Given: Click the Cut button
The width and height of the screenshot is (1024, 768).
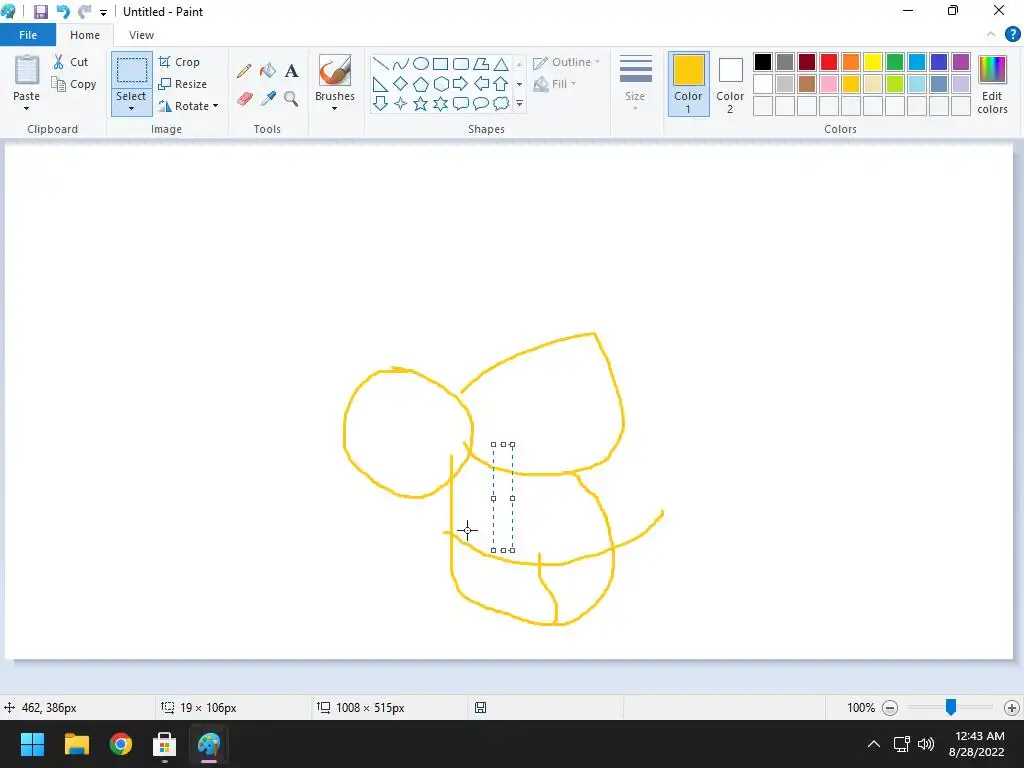Looking at the screenshot, I should 71,62.
